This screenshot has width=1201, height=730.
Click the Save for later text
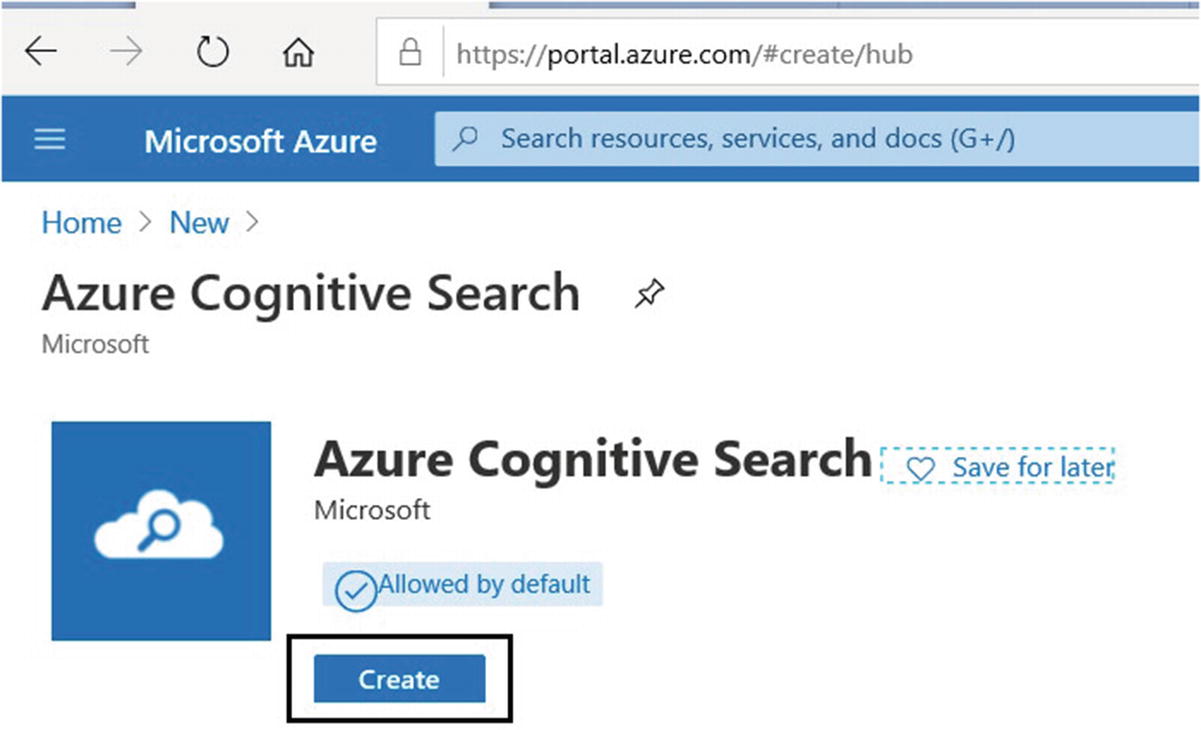click(x=1031, y=467)
